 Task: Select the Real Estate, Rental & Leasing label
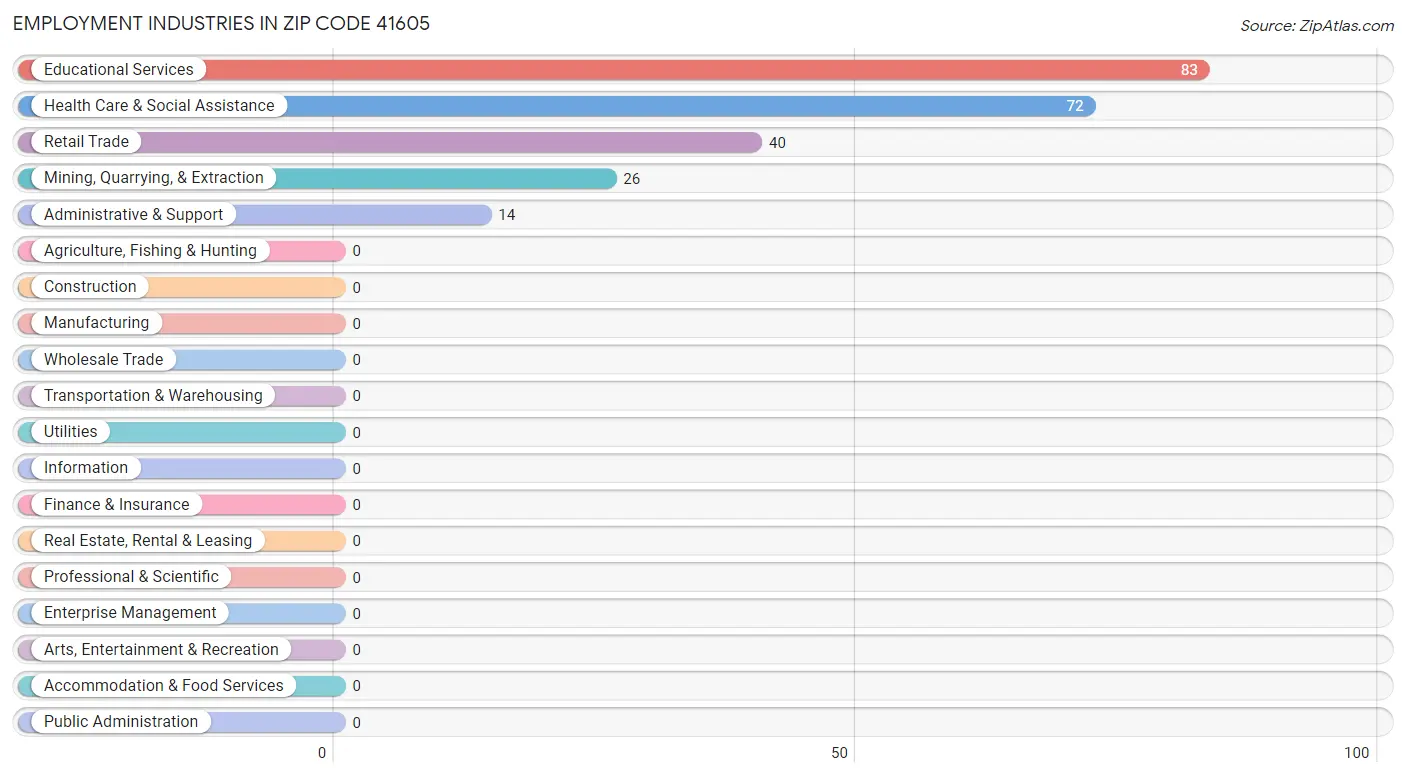pos(148,540)
